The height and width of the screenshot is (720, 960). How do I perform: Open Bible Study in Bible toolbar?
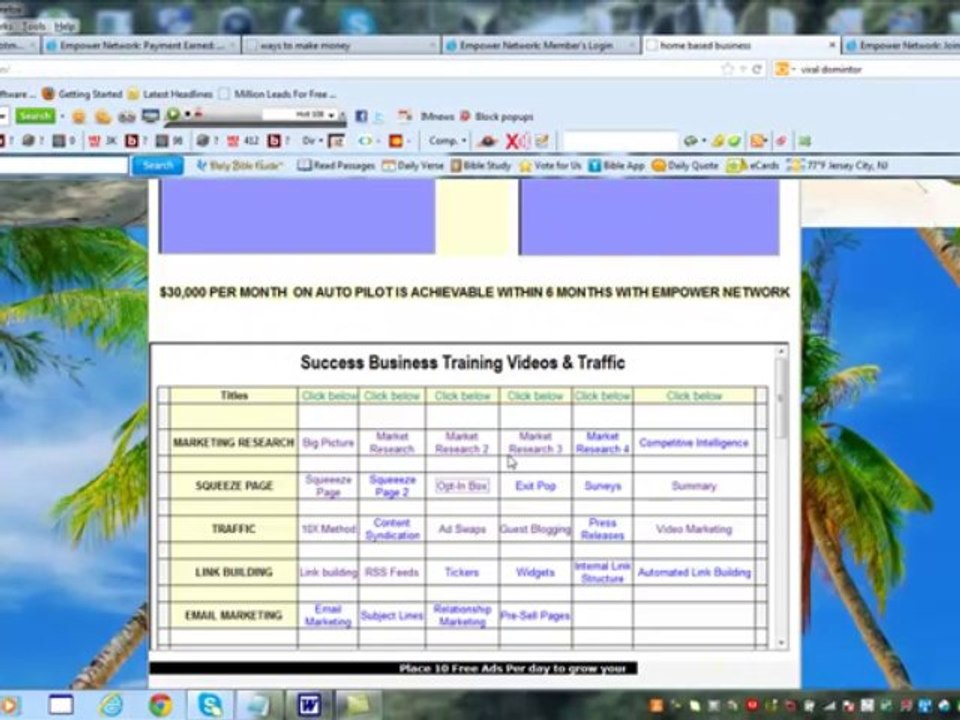pos(481,165)
